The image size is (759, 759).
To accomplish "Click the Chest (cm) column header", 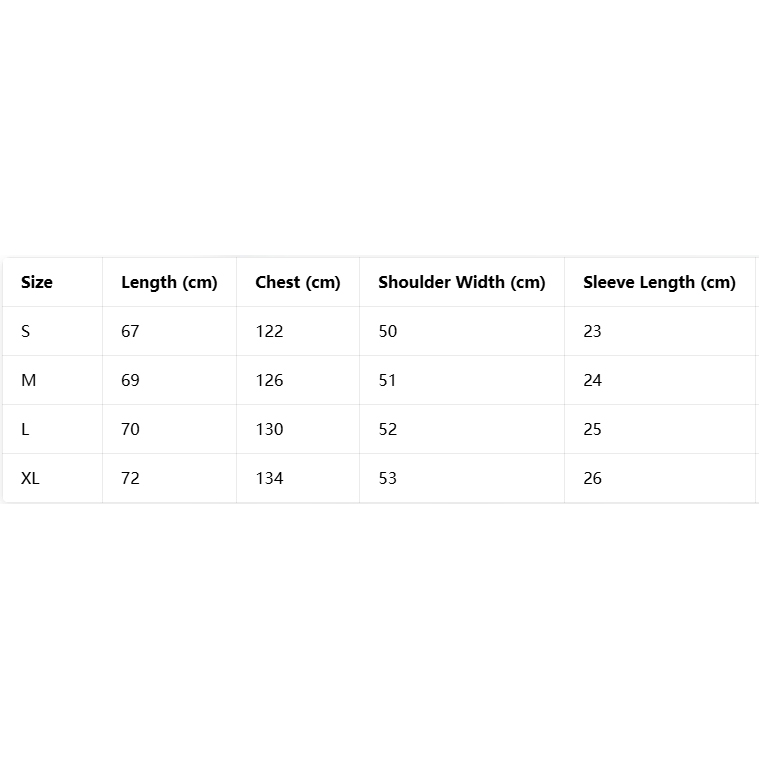I will 298,282.
